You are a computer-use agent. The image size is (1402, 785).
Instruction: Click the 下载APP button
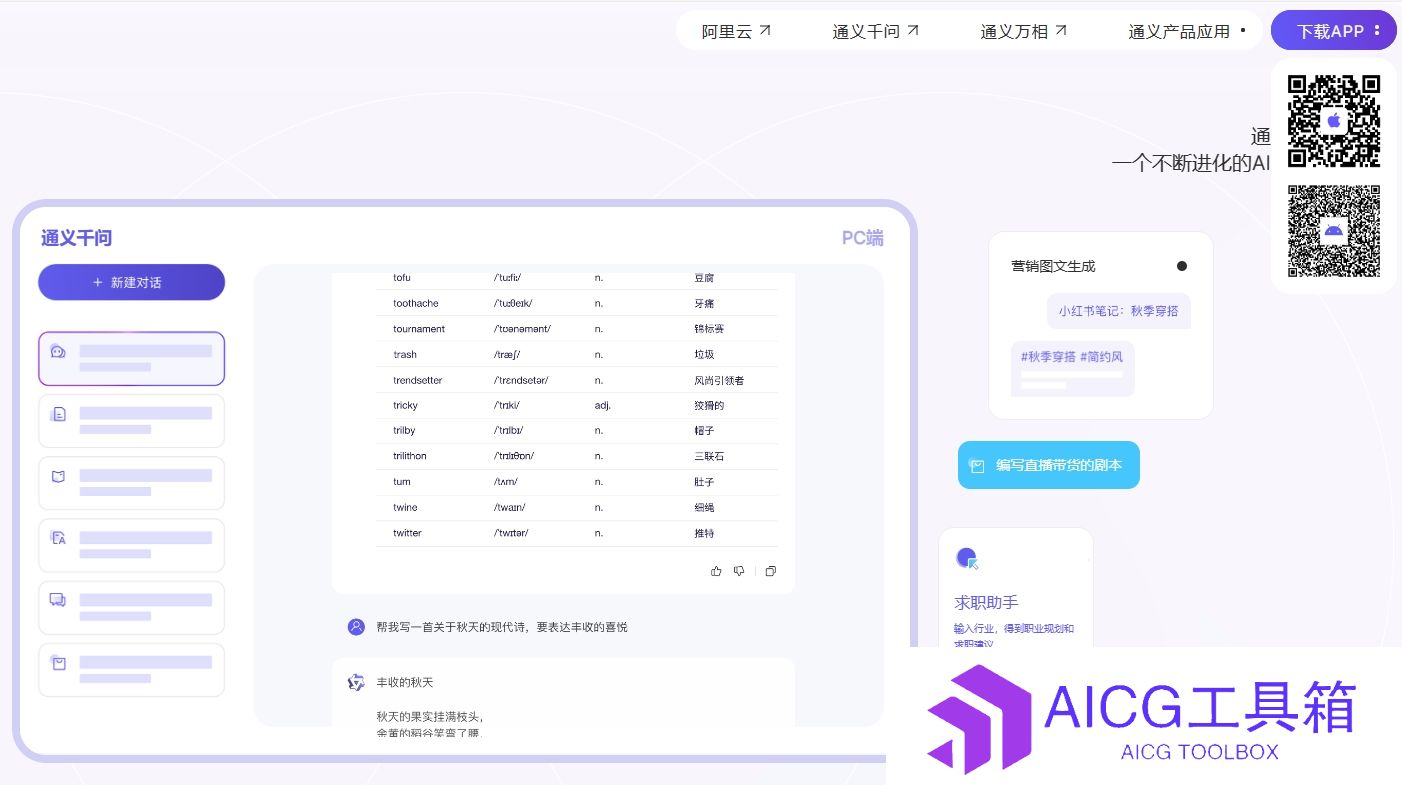click(x=1334, y=30)
